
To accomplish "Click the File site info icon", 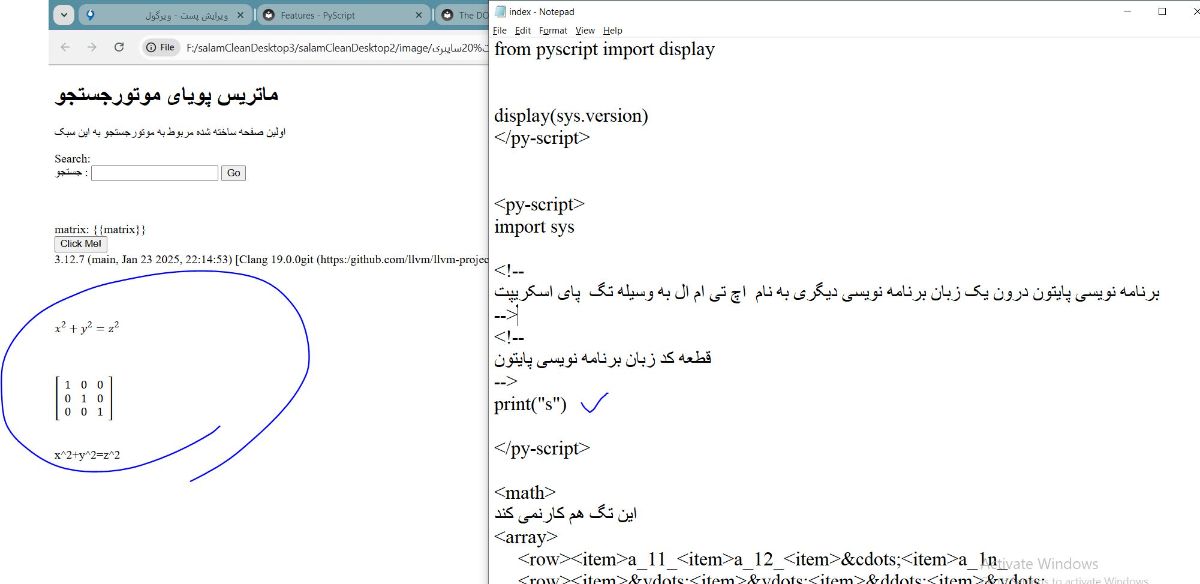I will [x=160, y=47].
